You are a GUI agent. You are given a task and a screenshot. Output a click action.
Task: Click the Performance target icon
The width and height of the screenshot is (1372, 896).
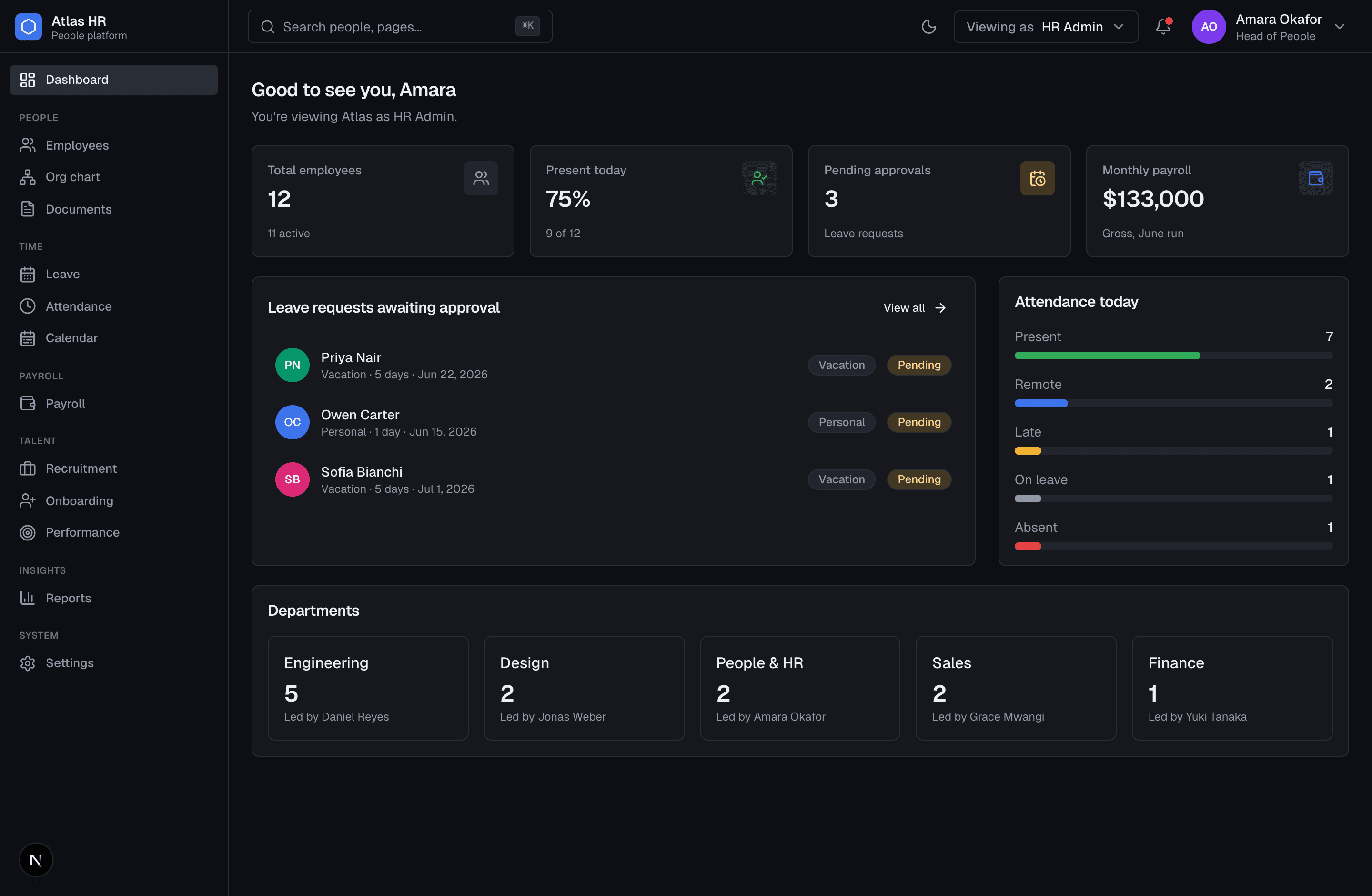(28, 533)
